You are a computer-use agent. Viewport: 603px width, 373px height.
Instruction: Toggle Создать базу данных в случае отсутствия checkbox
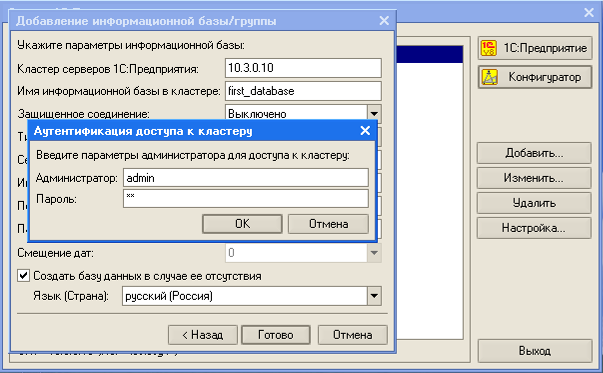(x=23, y=276)
